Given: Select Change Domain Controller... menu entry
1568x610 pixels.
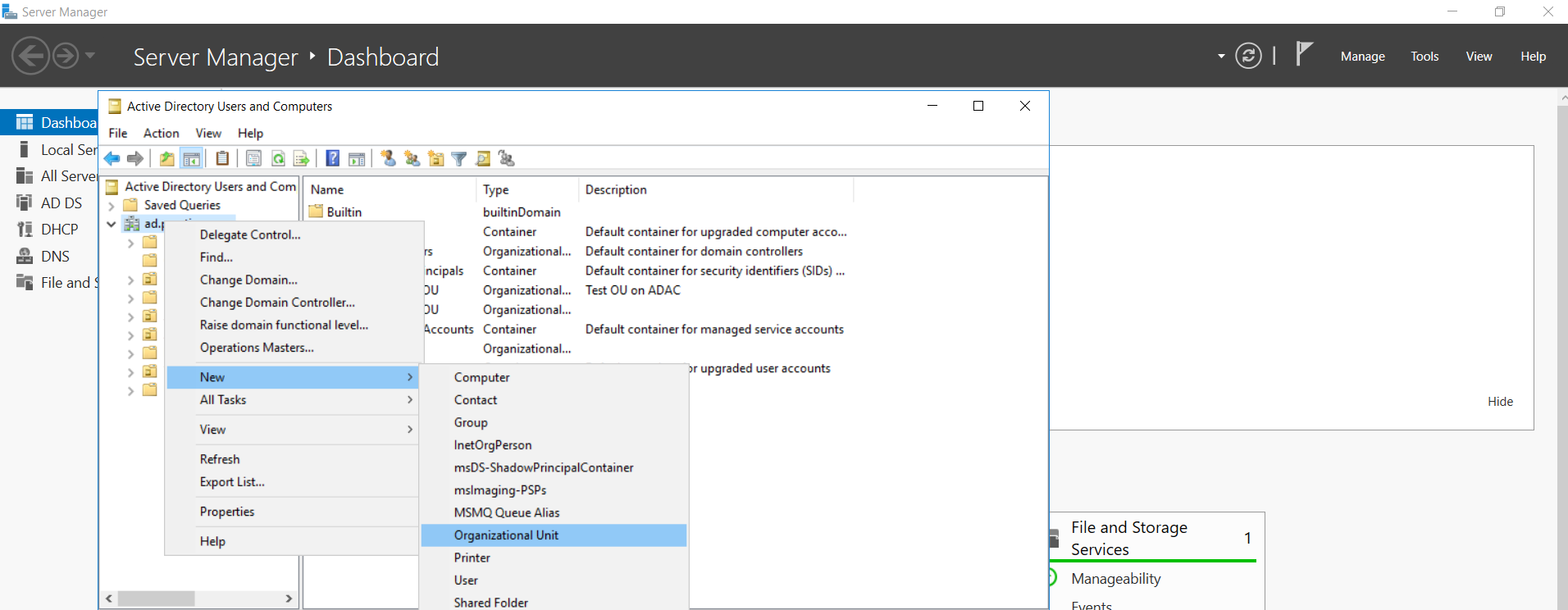Looking at the screenshot, I should [x=292, y=303].
